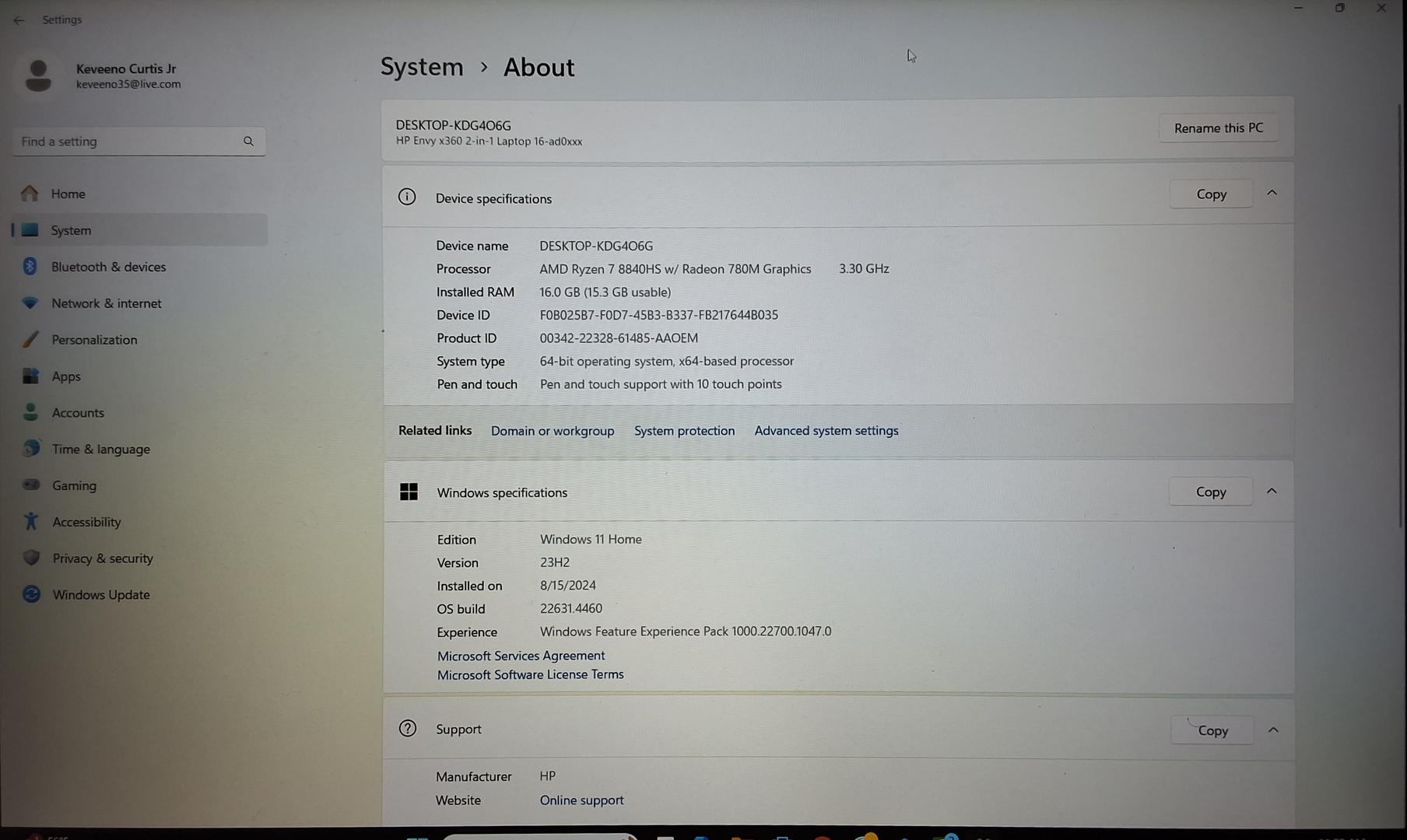This screenshot has width=1407, height=840.
Task: Select the Edition value Windows 11 Home
Action: click(591, 540)
